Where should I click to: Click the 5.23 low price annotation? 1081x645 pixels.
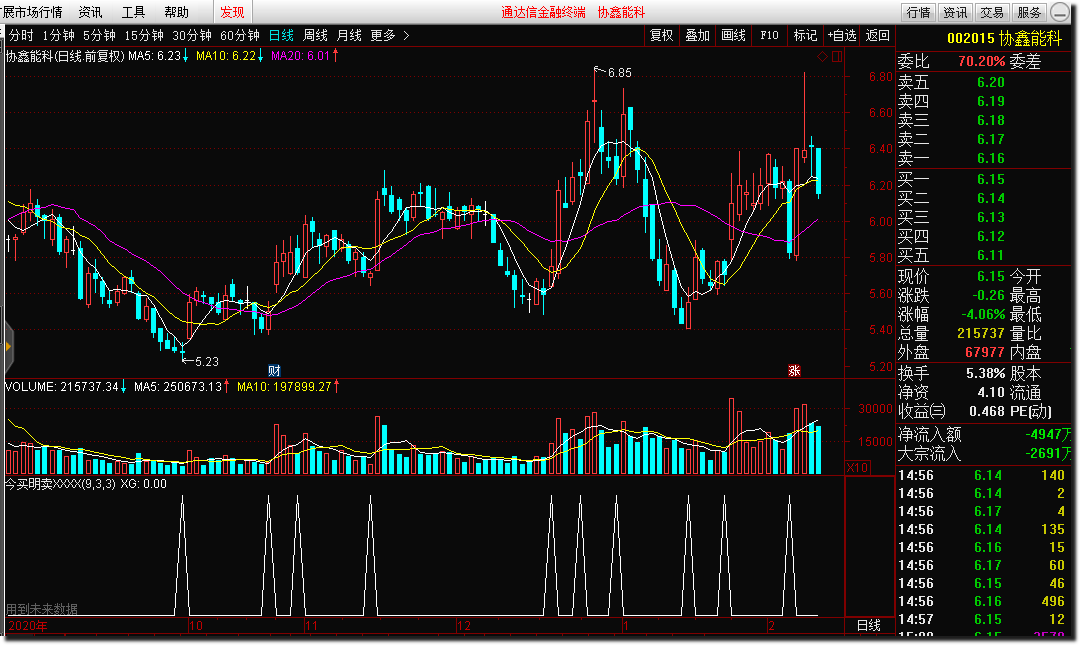(x=207, y=361)
